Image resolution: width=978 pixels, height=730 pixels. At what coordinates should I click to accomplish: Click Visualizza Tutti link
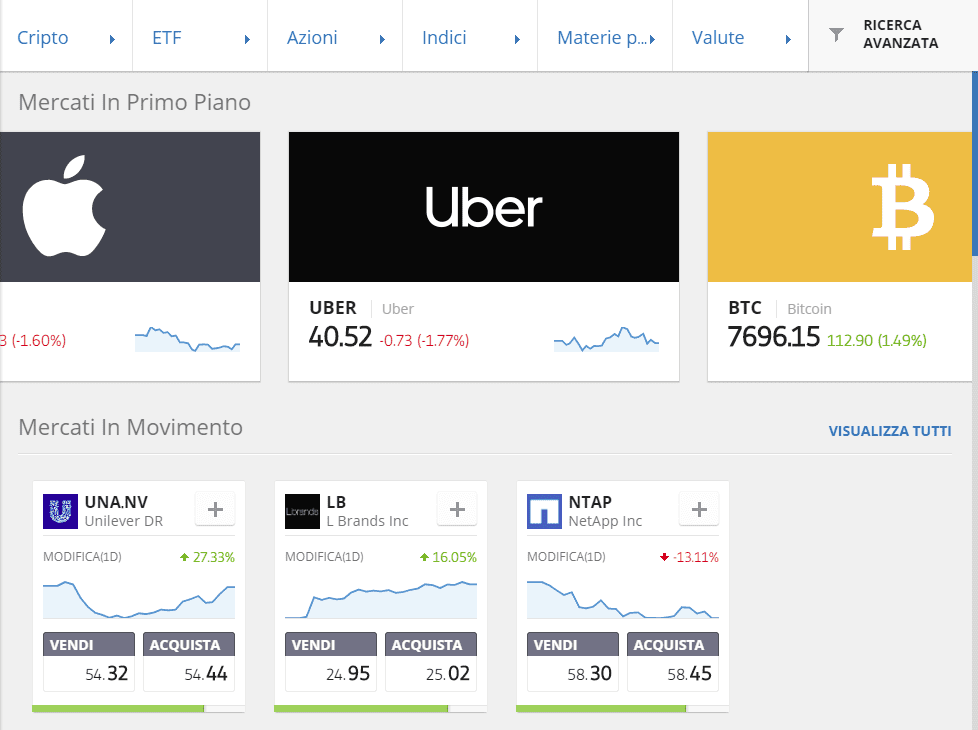(x=889, y=431)
